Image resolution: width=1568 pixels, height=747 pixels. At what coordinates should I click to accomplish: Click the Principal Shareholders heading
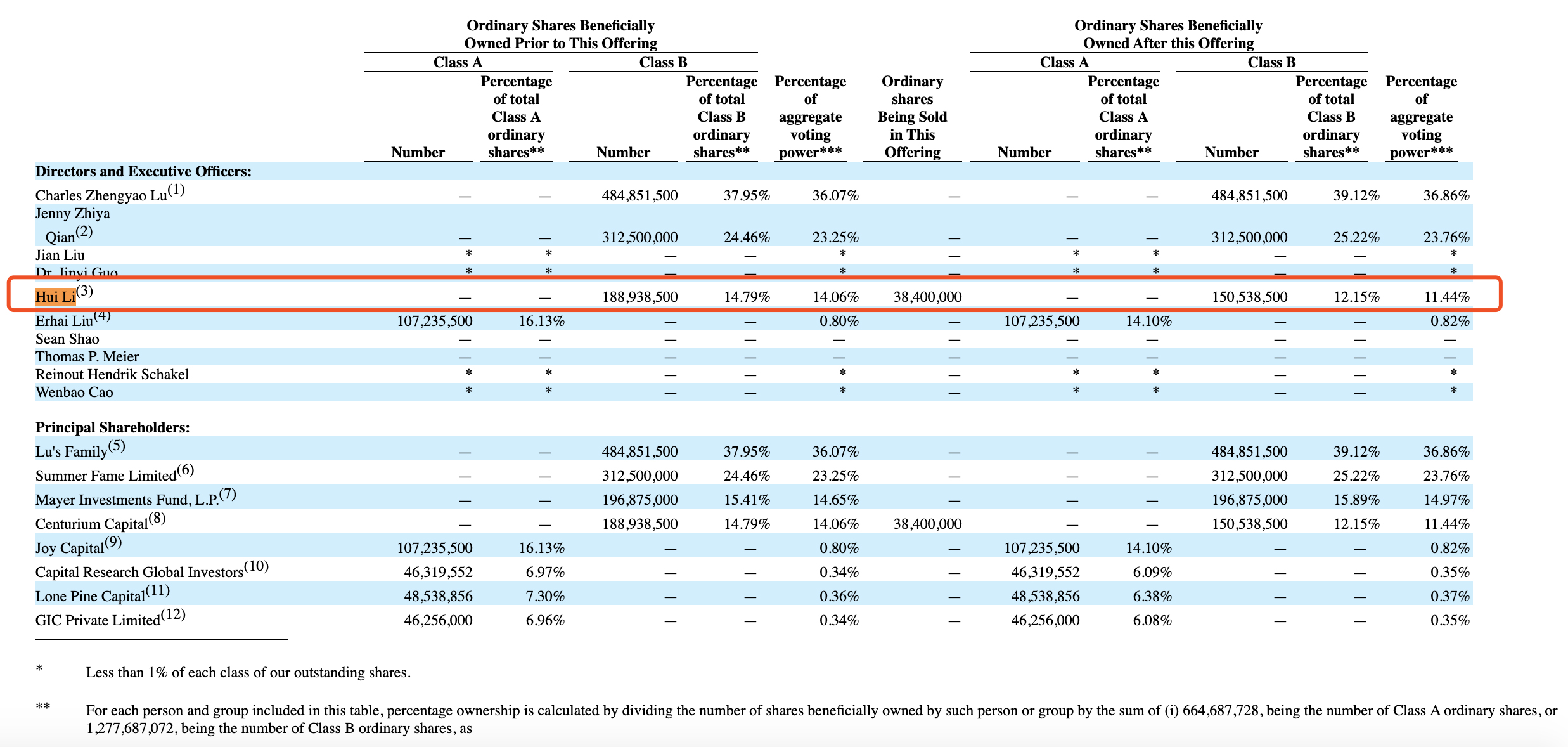click(x=113, y=427)
